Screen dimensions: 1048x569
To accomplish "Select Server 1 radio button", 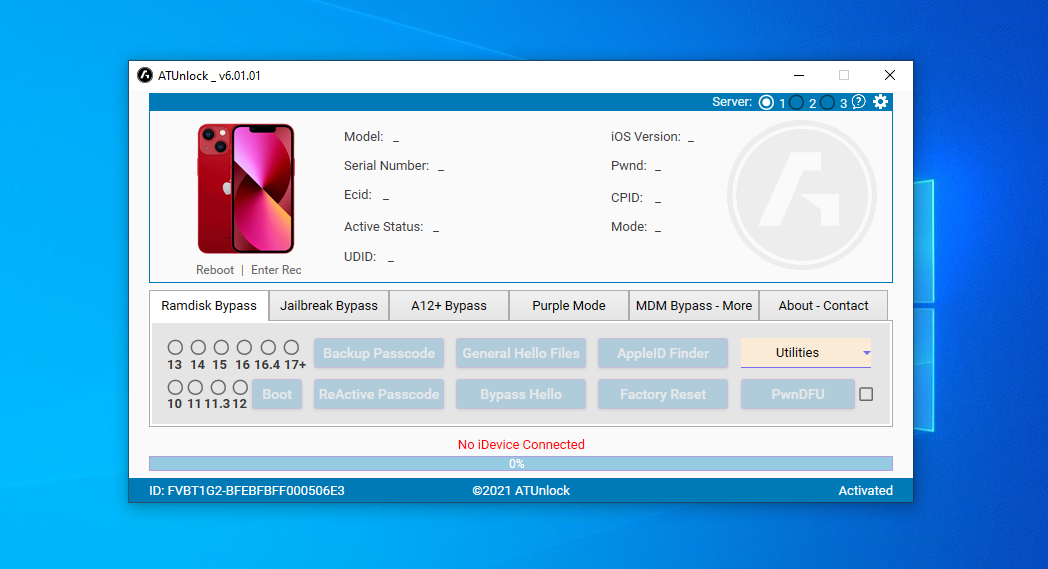I will pos(766,102).
